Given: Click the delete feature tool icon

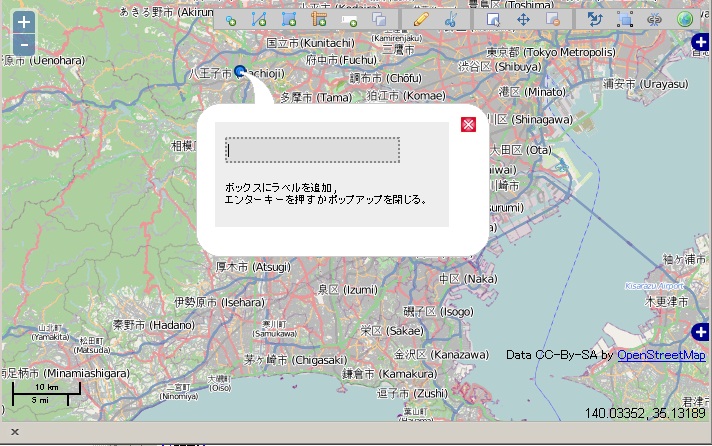Looking at the screenshot, I should click(x=552, y=19).
